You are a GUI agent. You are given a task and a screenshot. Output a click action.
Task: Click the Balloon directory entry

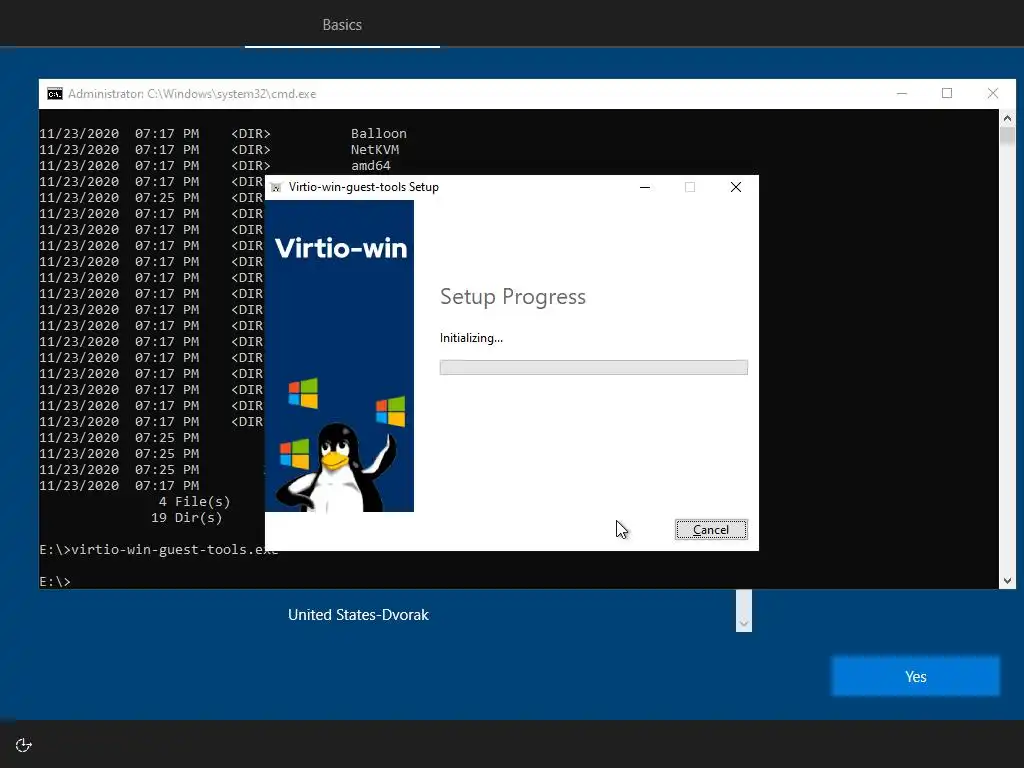[379, 134]
